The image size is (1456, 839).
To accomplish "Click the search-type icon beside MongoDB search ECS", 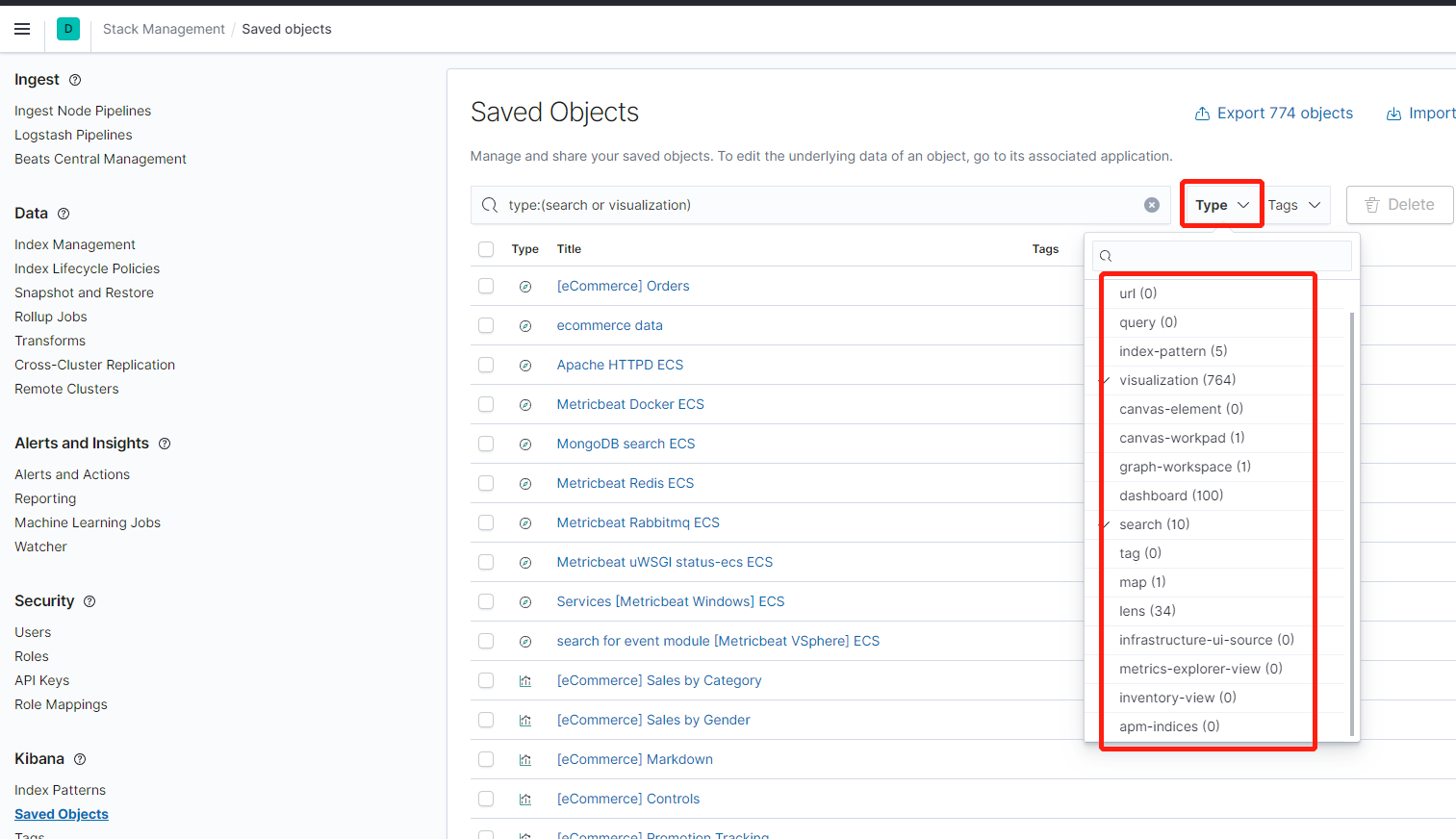I will tap(525, 445).
